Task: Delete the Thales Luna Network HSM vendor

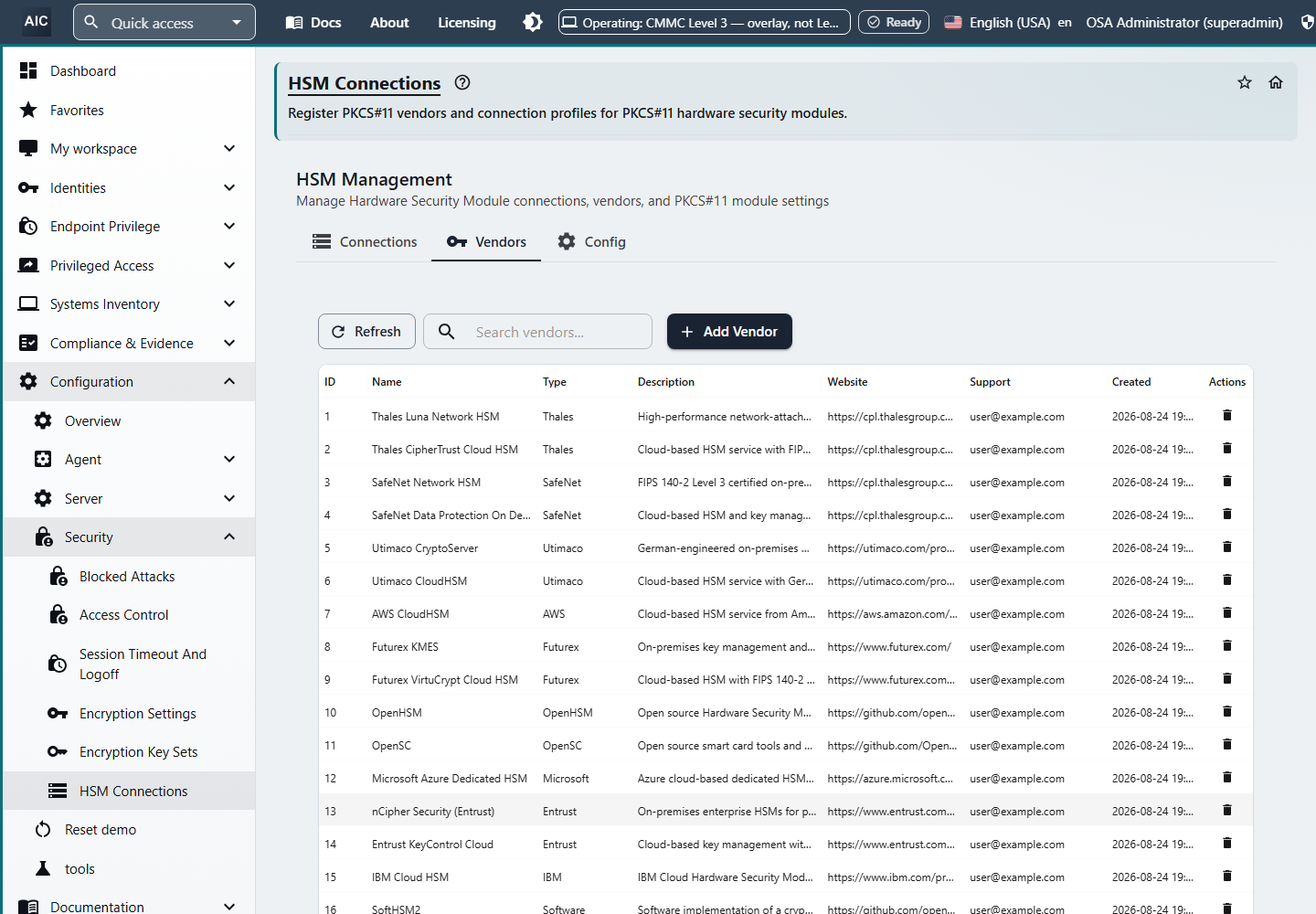Action: [x=1227, y=416]
